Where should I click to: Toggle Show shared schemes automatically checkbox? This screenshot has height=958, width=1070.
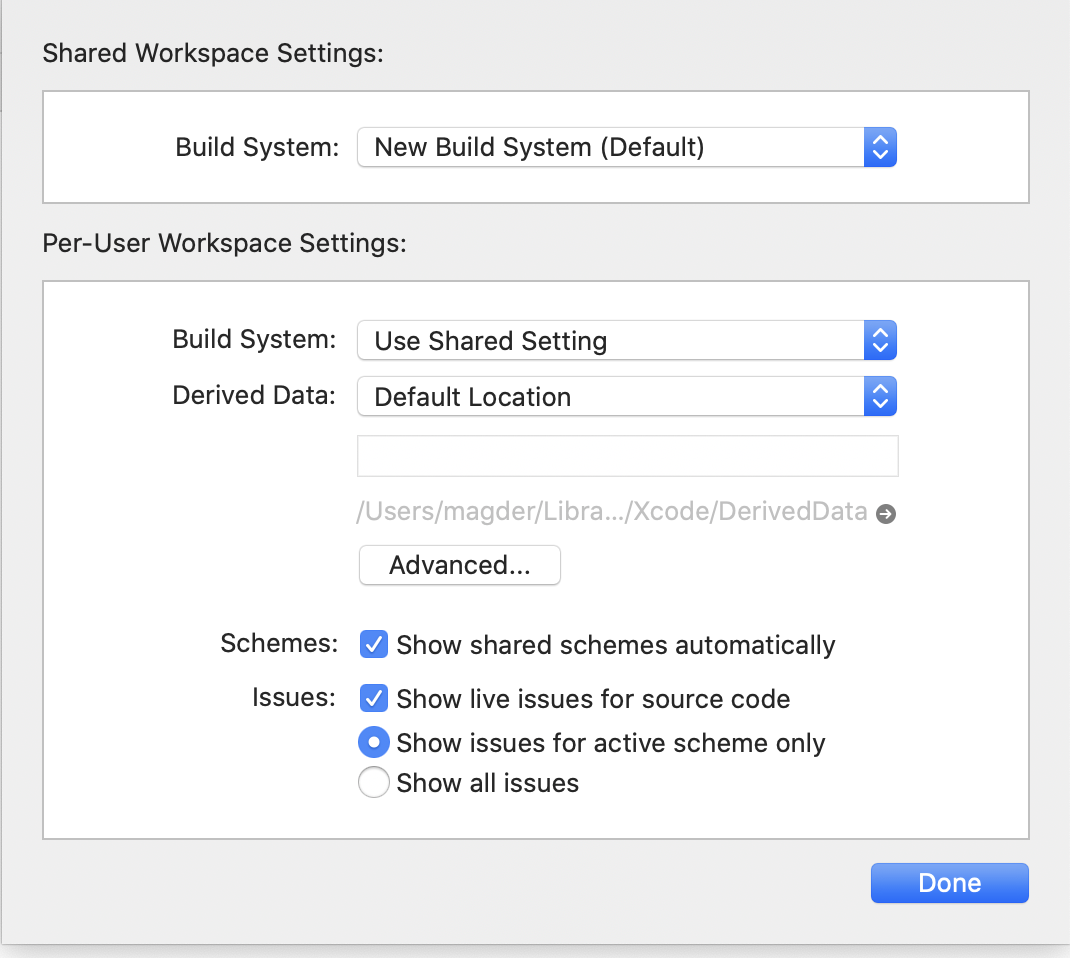coord(373,645)
